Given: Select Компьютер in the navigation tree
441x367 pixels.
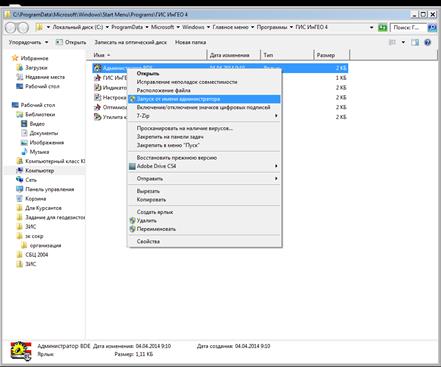Looking at the screenshot, I should click(x=40, y=170).
